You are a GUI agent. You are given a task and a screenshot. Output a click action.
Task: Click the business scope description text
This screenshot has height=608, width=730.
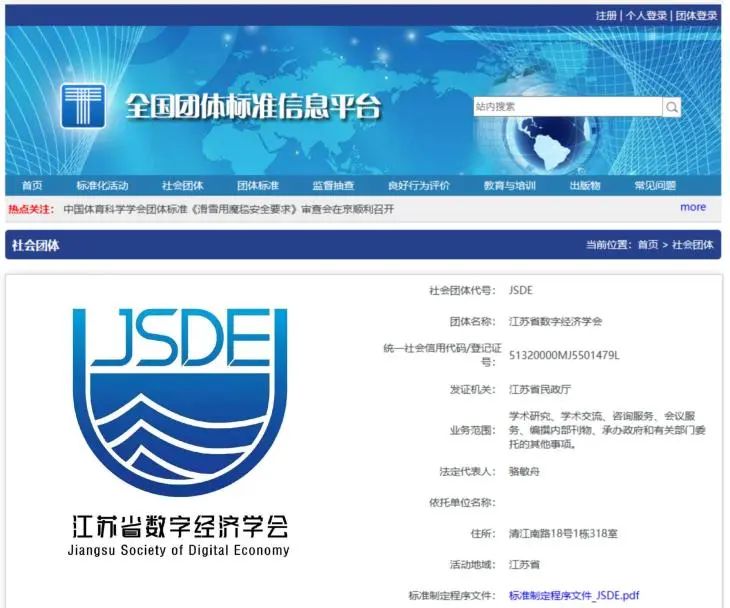point(607,430)
